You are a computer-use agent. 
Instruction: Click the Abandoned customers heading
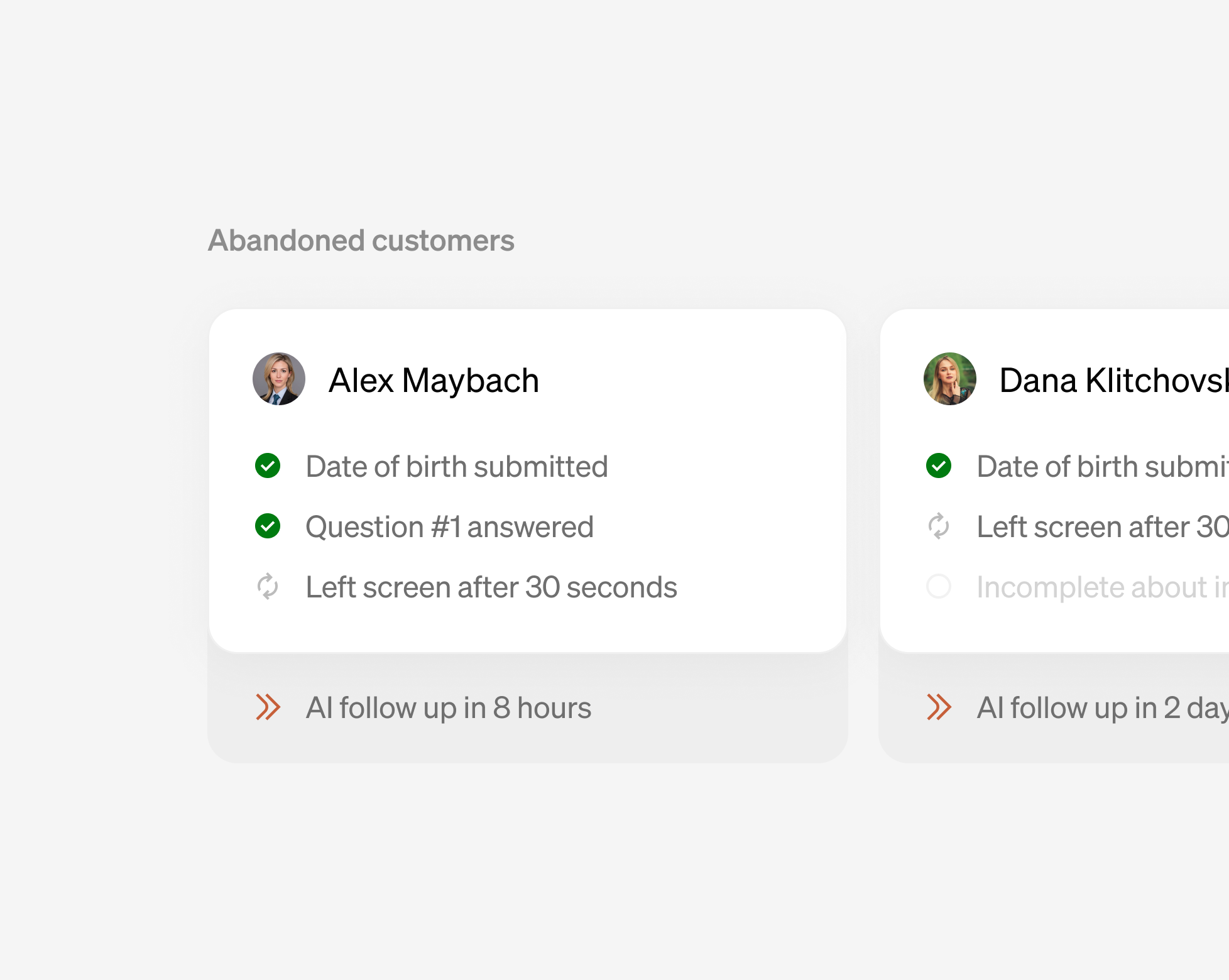click(x=361, y=241)
